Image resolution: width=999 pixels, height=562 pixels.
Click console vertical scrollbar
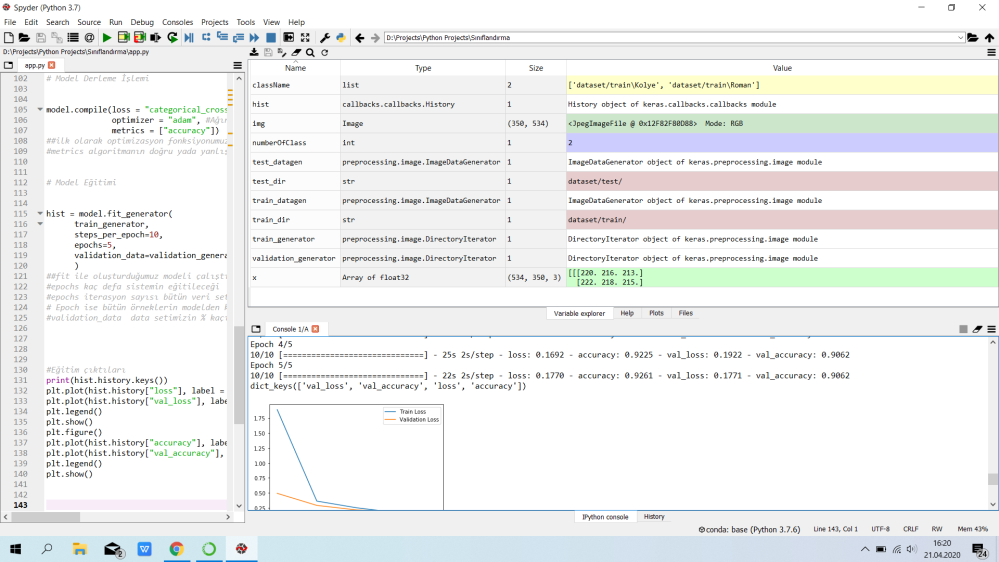point(992,479)
